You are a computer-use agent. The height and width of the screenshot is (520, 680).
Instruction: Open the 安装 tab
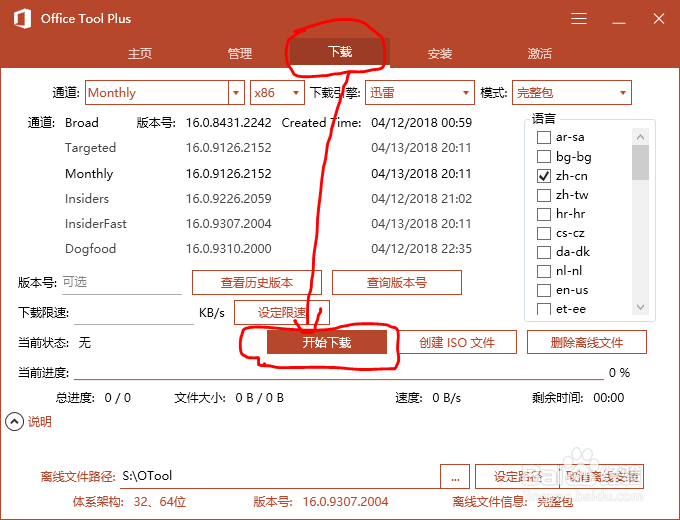pyautogui.click(x=440, y=53)
